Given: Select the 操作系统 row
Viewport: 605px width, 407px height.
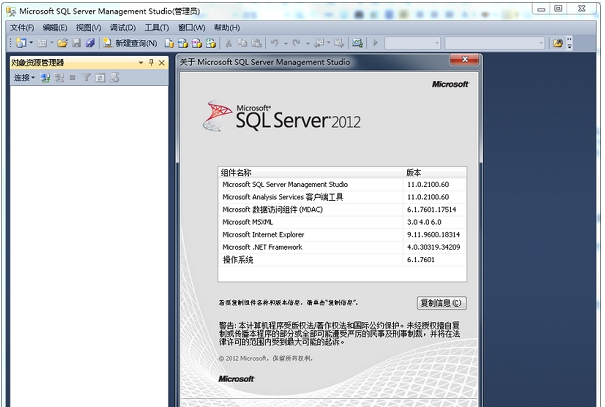Looking at the screenshot, I should pos(342,260).
